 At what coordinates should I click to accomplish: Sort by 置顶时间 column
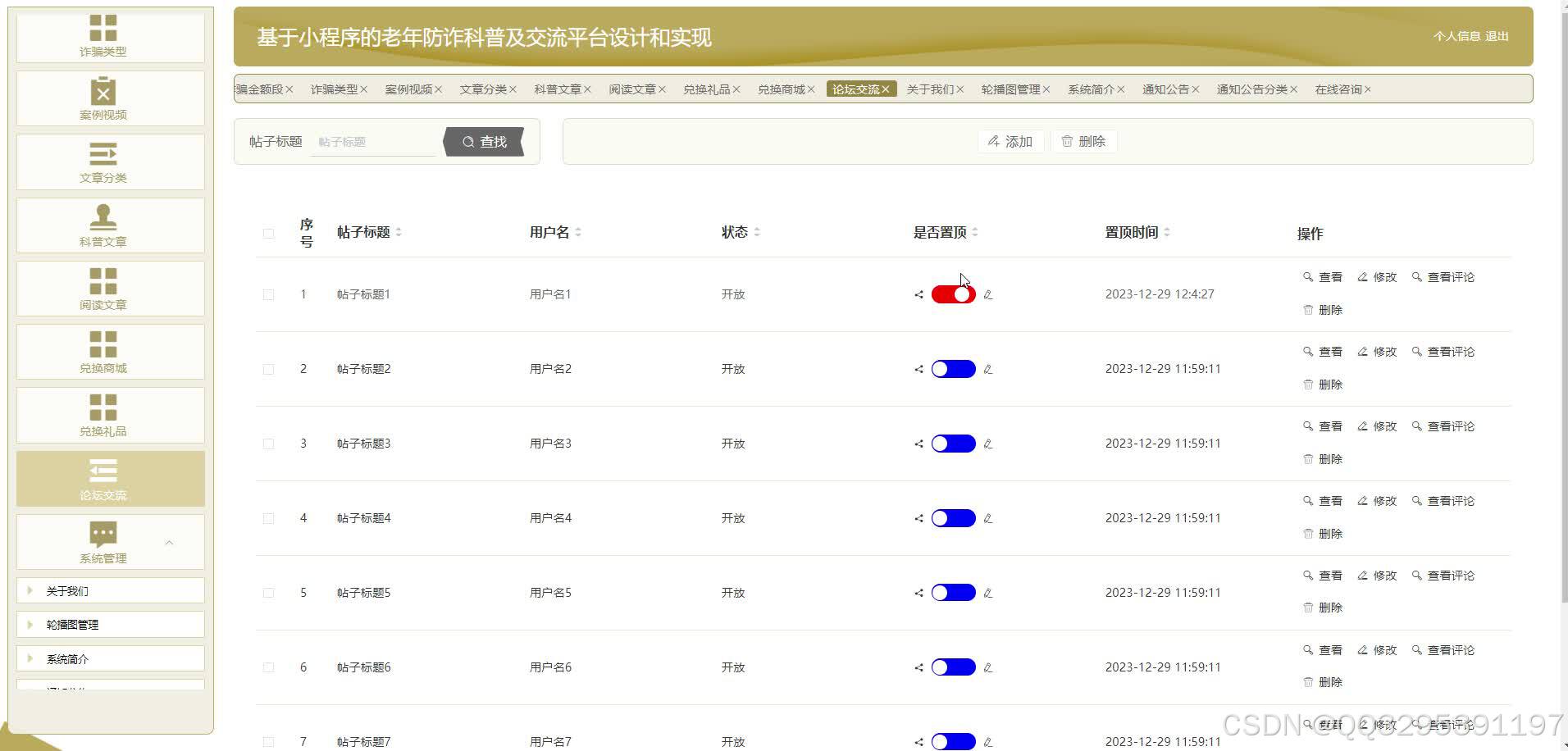tap(1167, 232)
